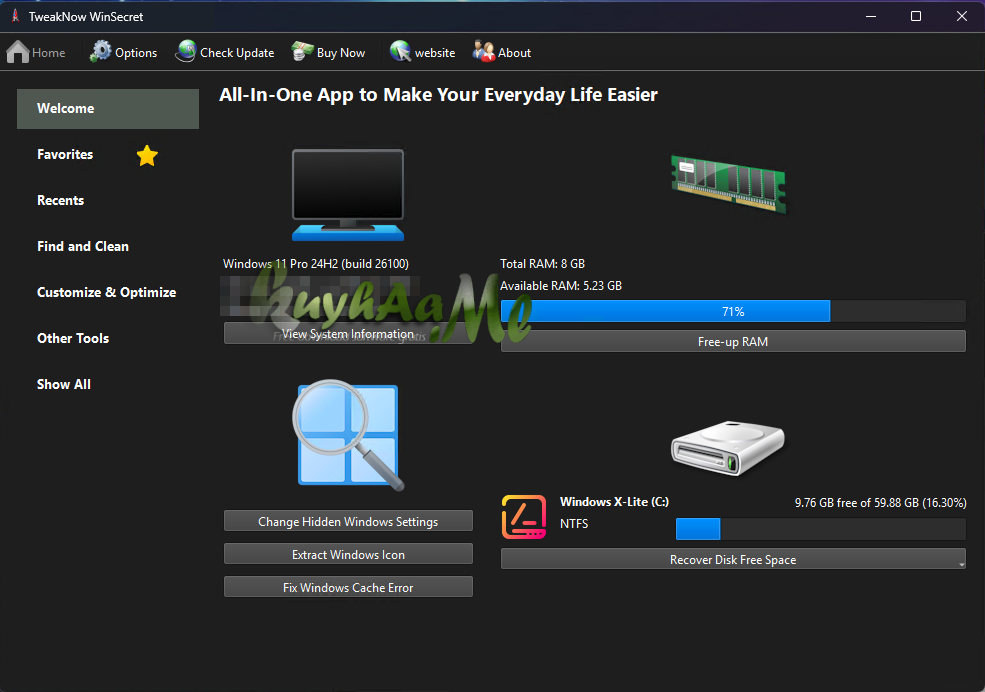Click the Check Update globe icon

pyautogui.click(x=186, y=52)
